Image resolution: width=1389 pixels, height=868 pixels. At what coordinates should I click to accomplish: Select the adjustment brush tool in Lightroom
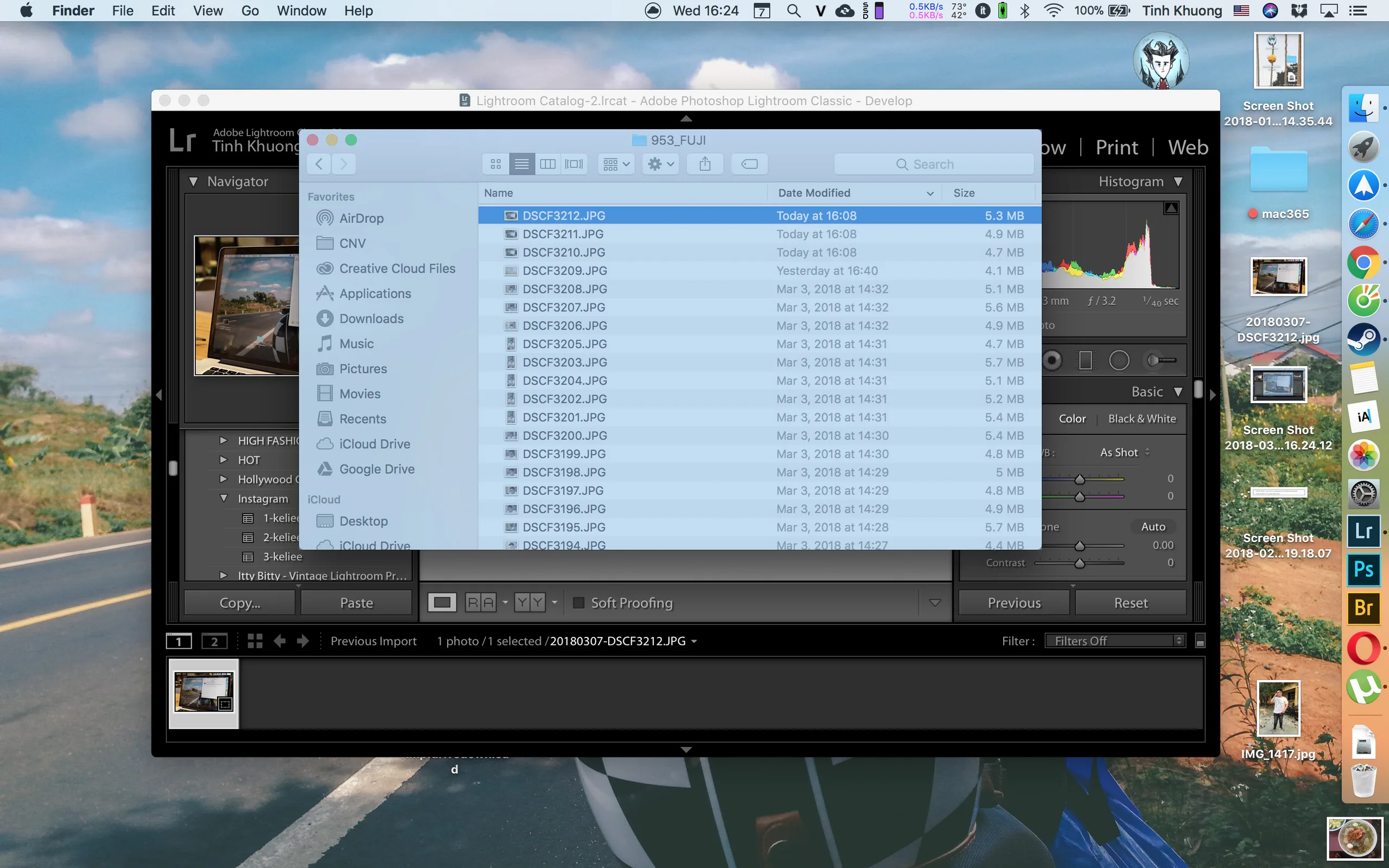click(1161, 361)
